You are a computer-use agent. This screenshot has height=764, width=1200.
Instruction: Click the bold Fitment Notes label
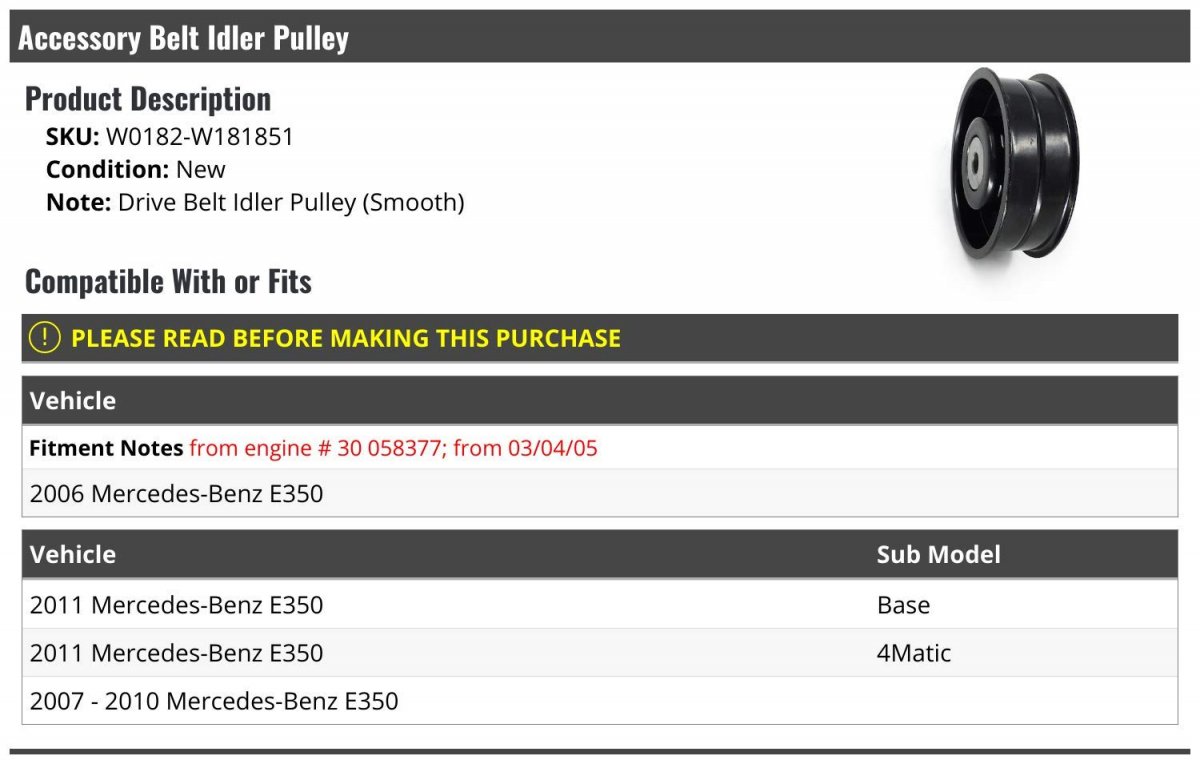coord(106,448)
